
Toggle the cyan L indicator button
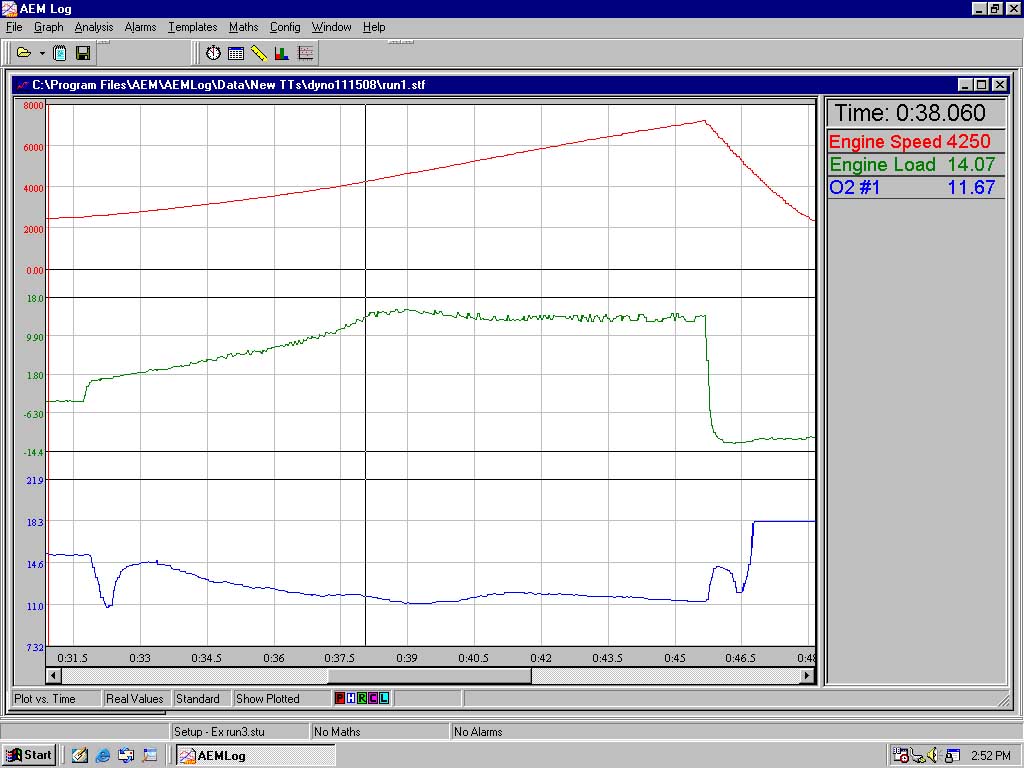pyautogui.click(x=384, y=698)
